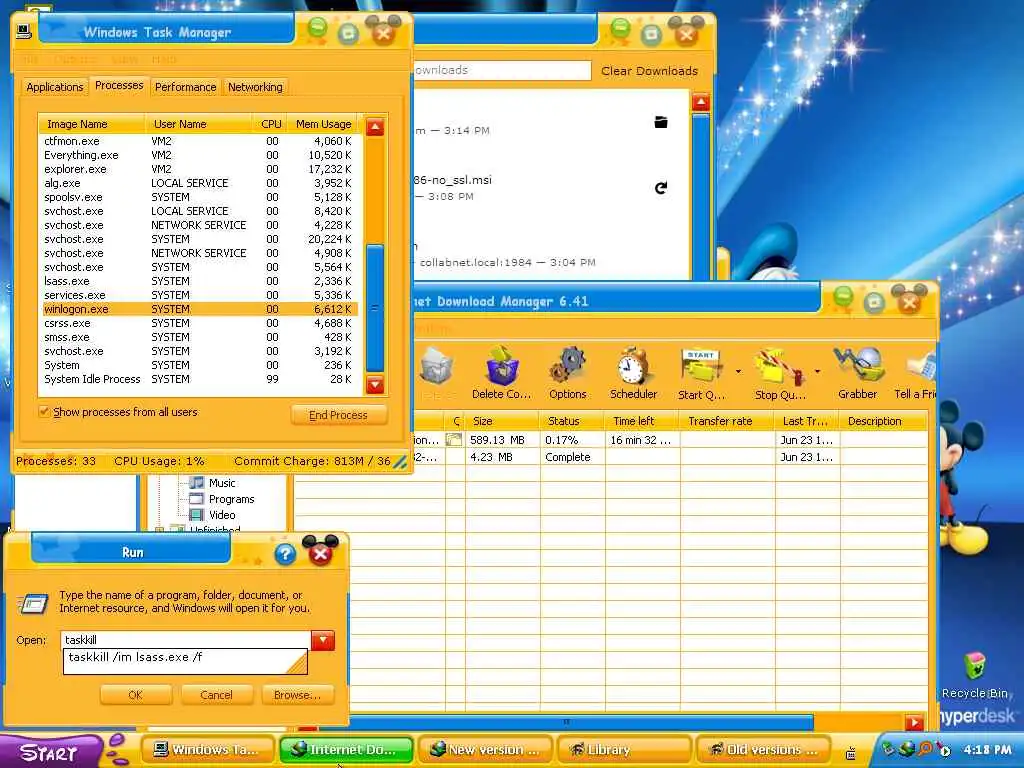
Task: Sort processes by CPU column
Action: tap(270, 124)
